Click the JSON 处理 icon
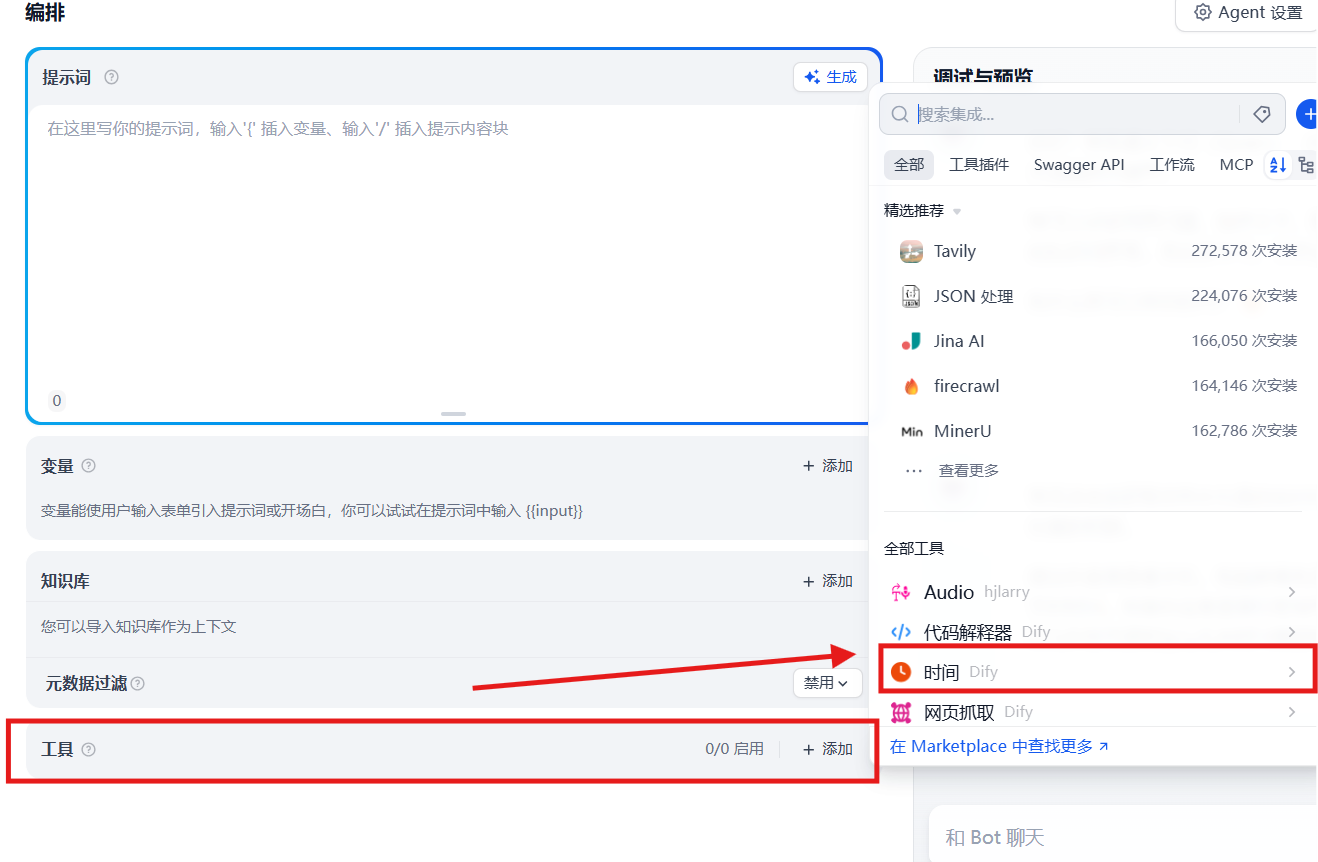The height and width of the screenshot is (862, 1318). coord(911,296)
